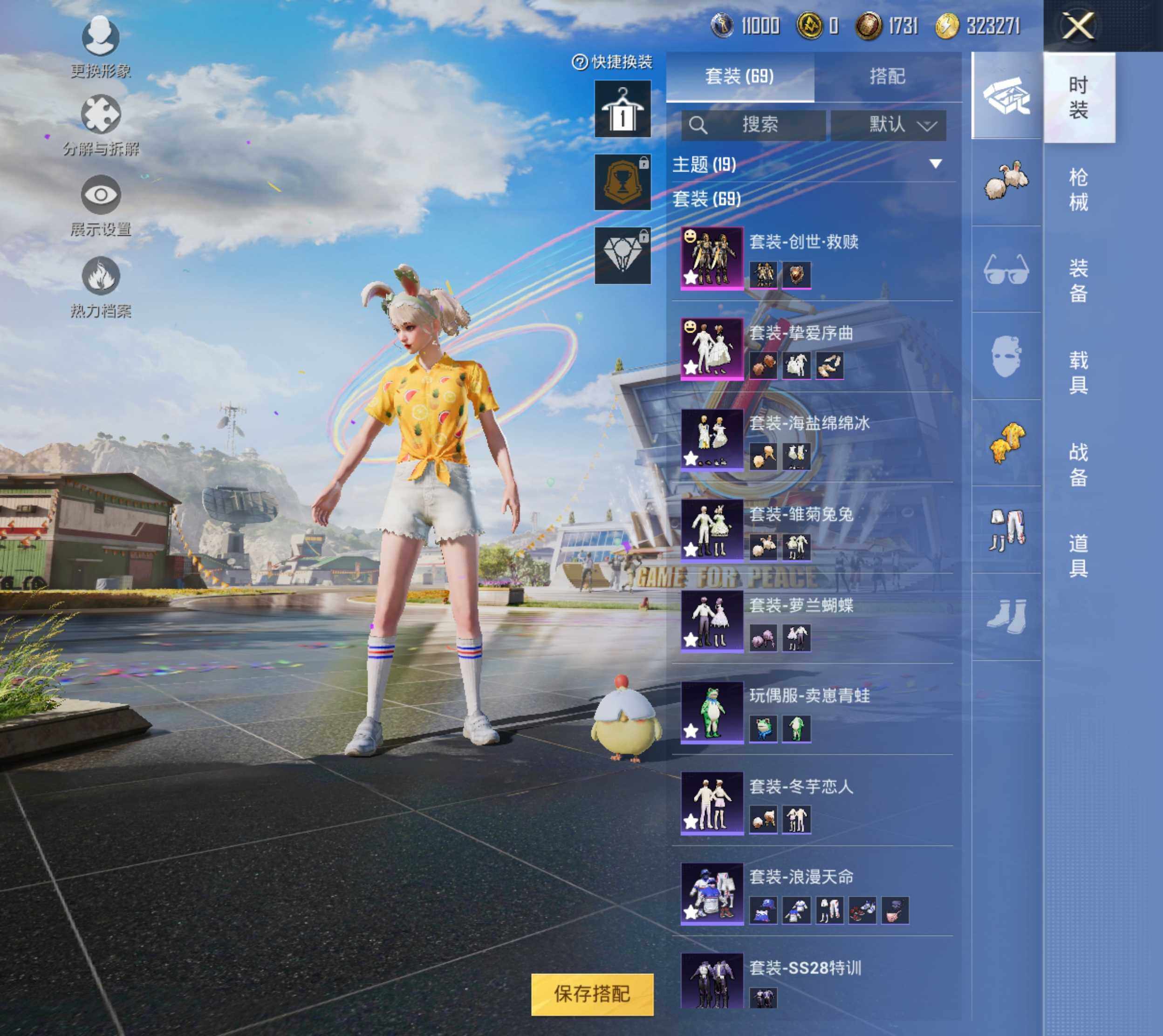Select 套装-创世·救赎 outfit thumbnail
Screen dimensions: 1163x1036
712,258
